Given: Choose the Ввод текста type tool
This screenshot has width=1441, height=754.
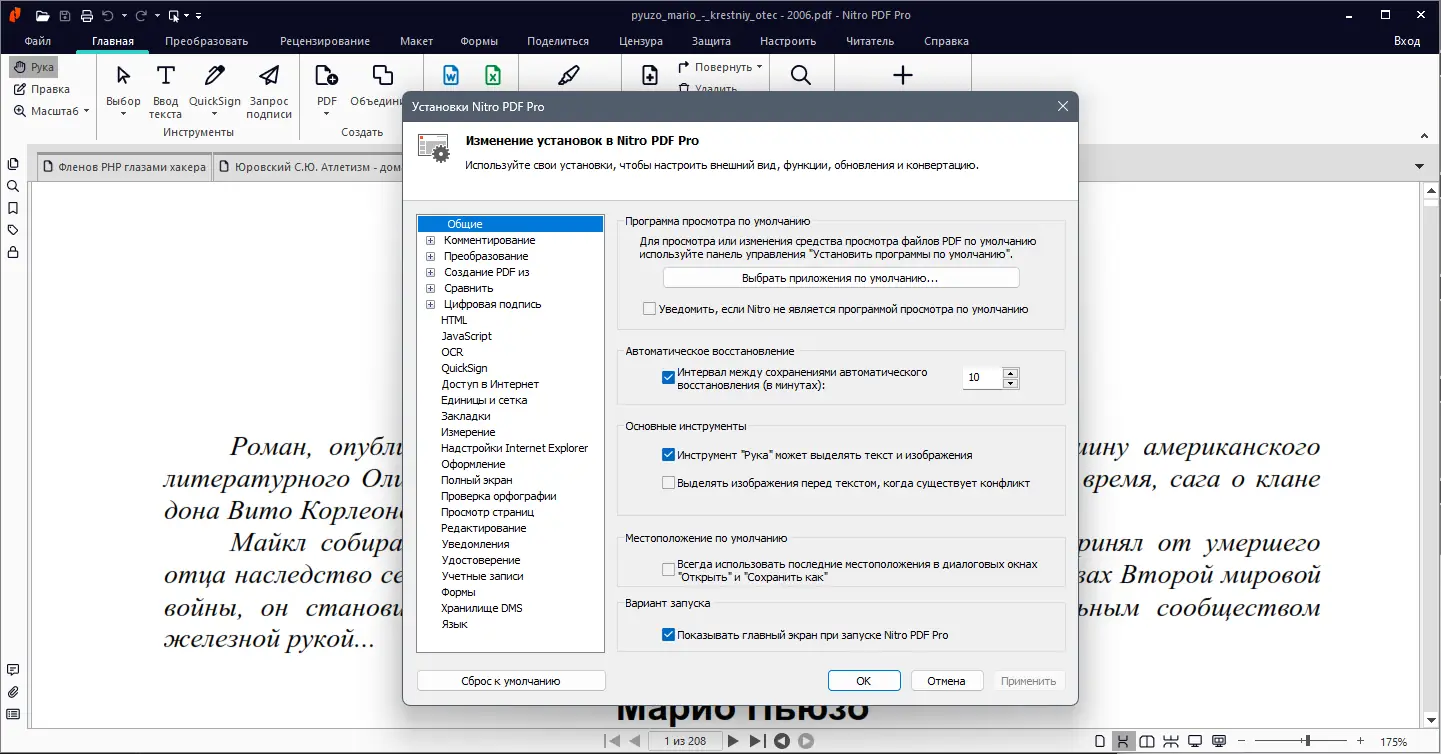Looking at the screenshot, I should coord(165,90).
